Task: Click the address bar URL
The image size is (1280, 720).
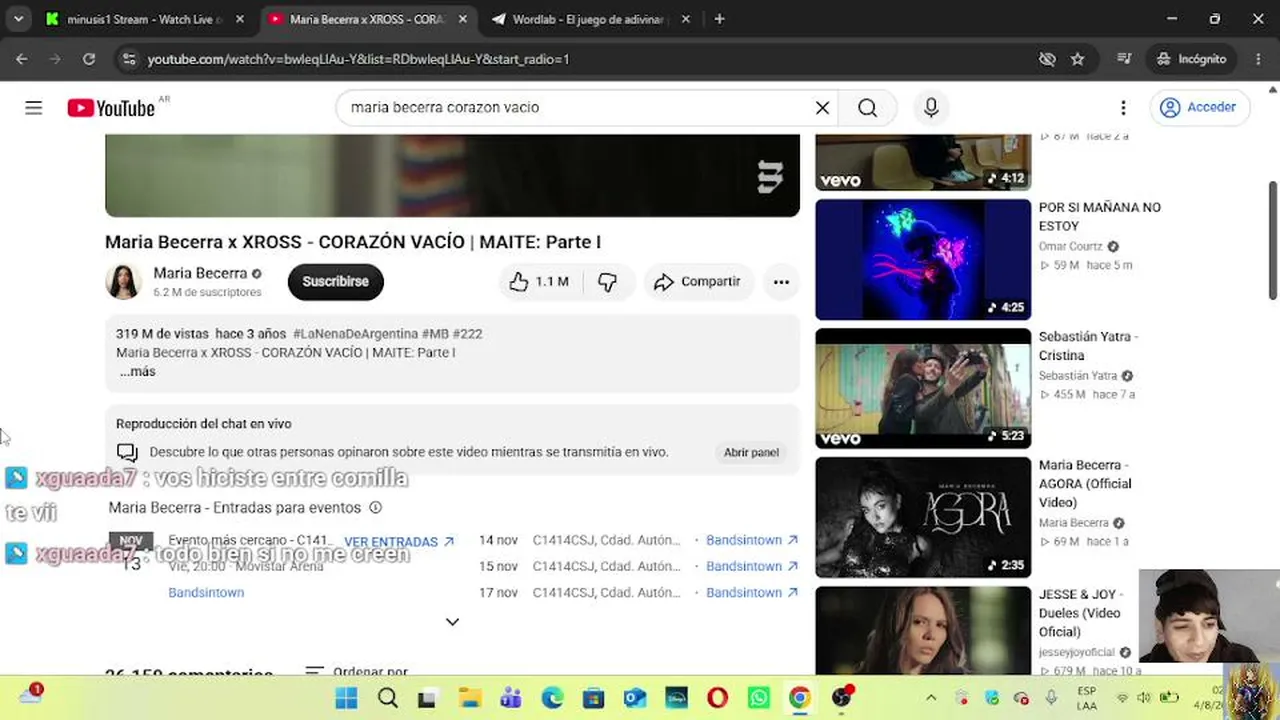Action: pyautogui.click(x=358, y=59)
